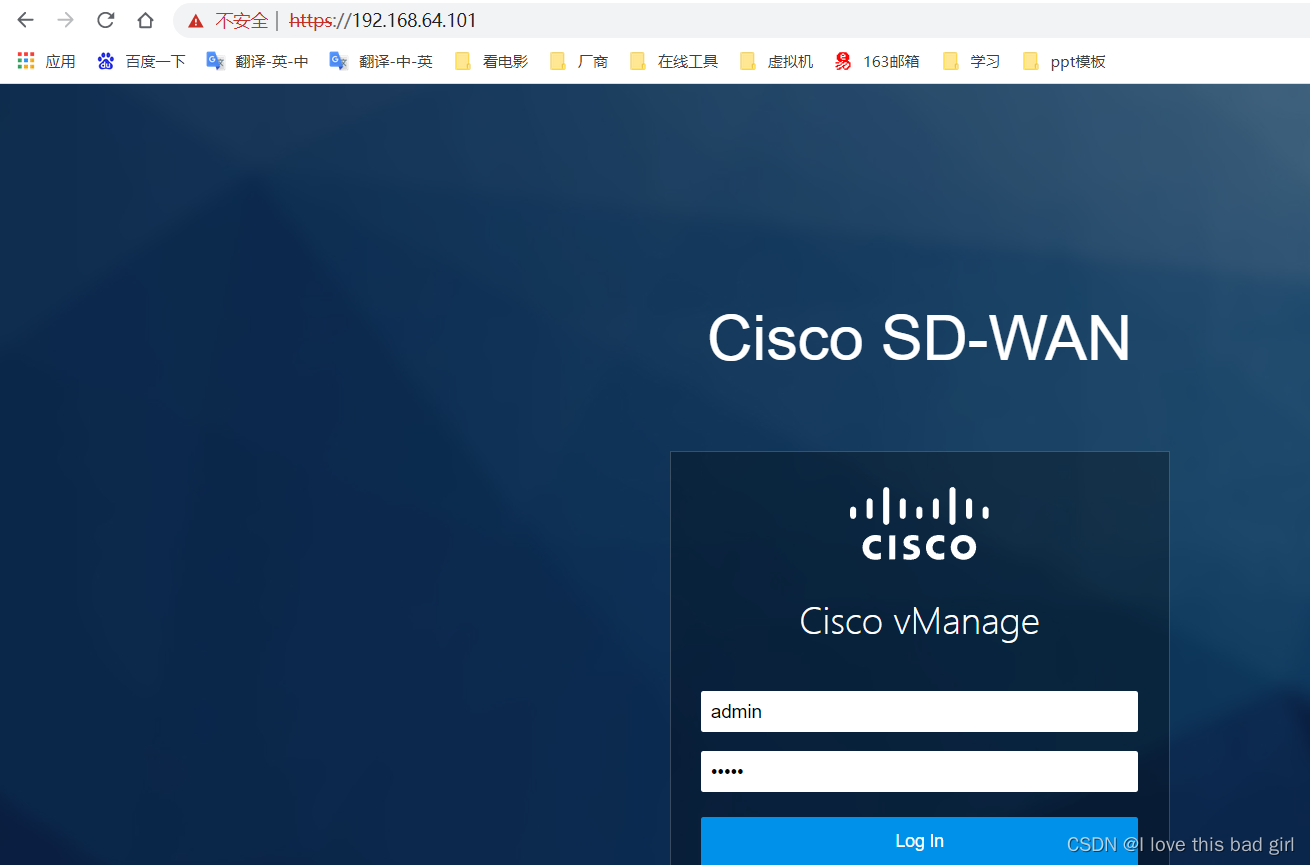
Task: Click the browser forward arrow
Action: (65, 20)
